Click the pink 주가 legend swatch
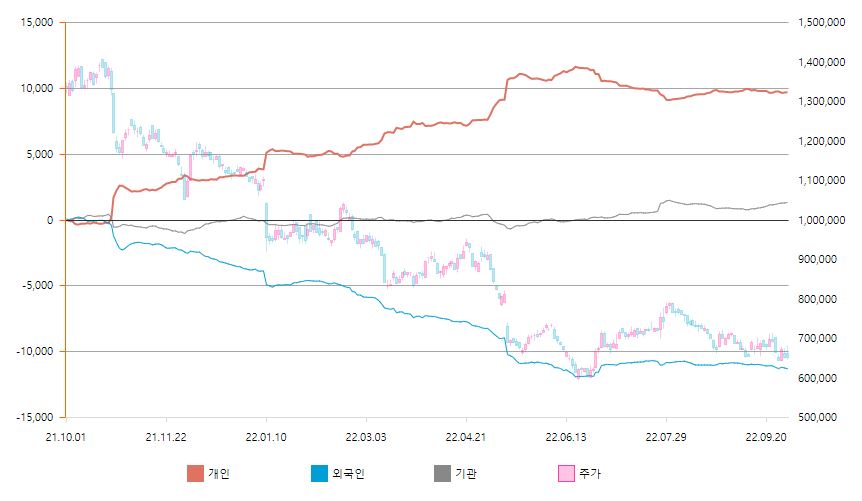 point(566,473)
